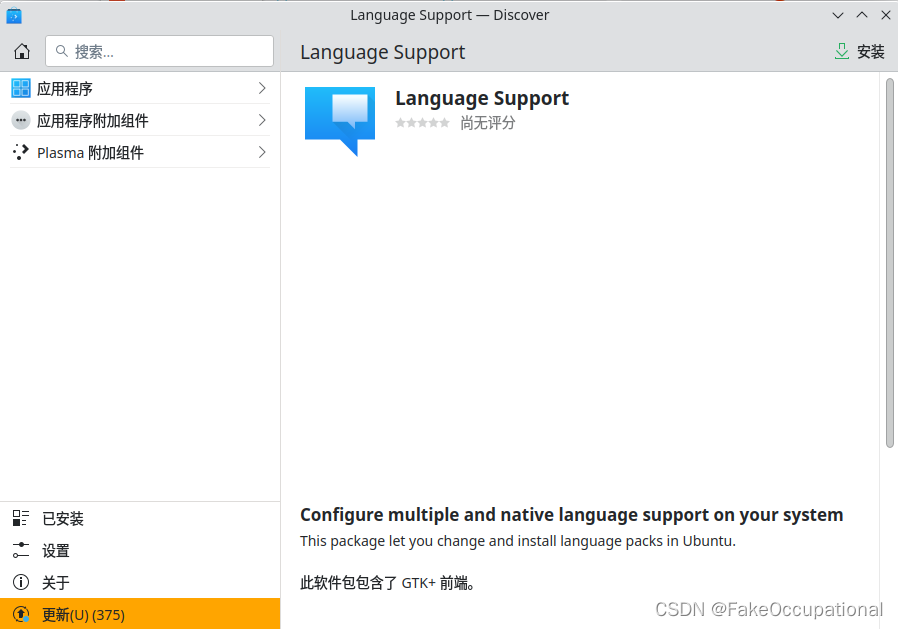898x629 pixels.
Task: Open the 已安装 installed page
Action: [140, 518]
